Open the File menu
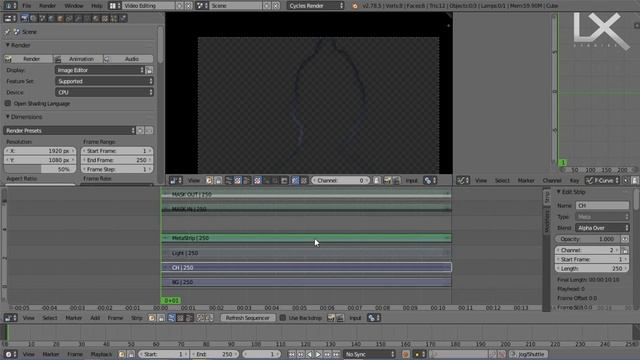640x360 pixels. click(x=27, y=6)
